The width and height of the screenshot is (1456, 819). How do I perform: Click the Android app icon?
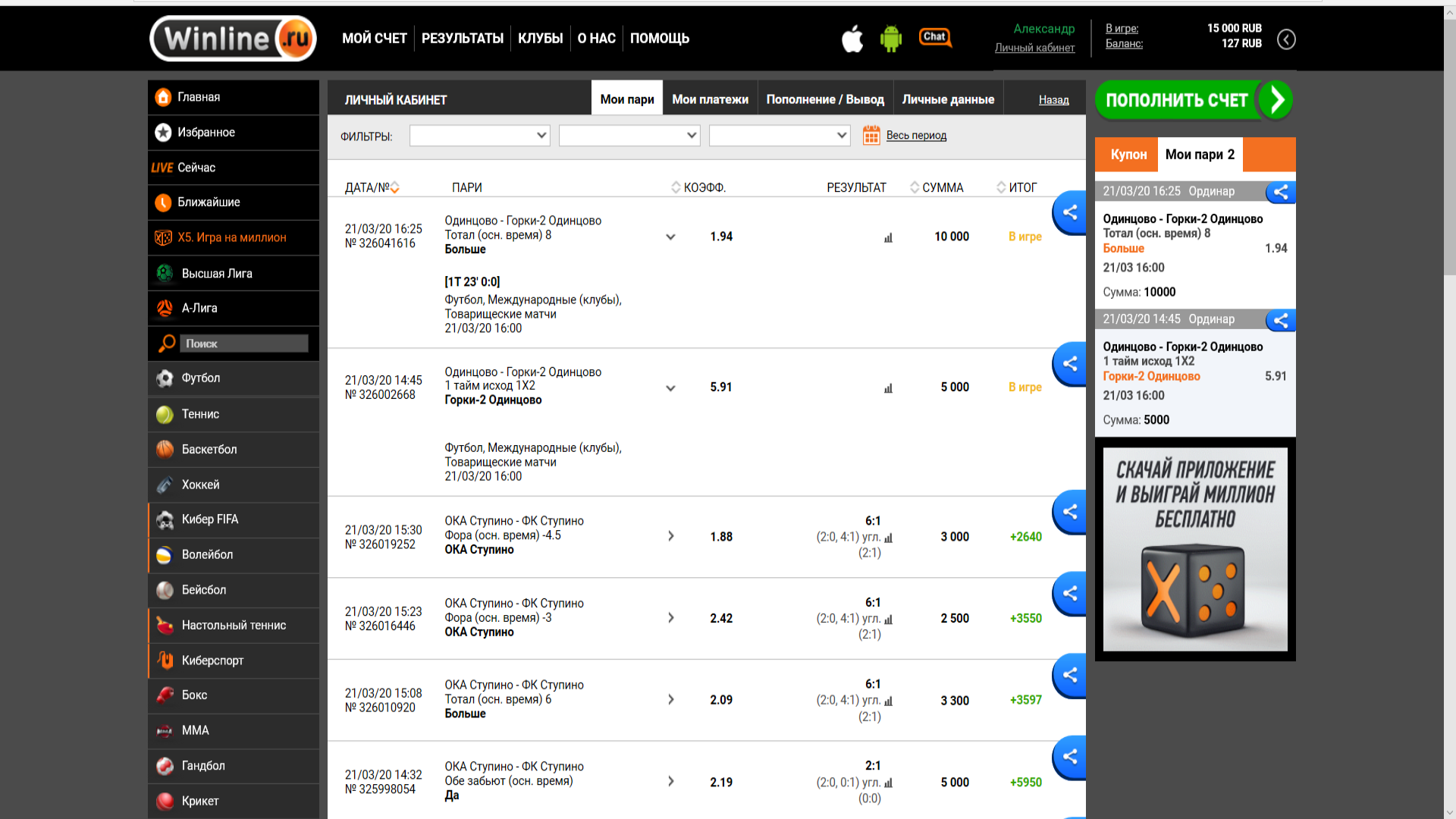[891, 39]
